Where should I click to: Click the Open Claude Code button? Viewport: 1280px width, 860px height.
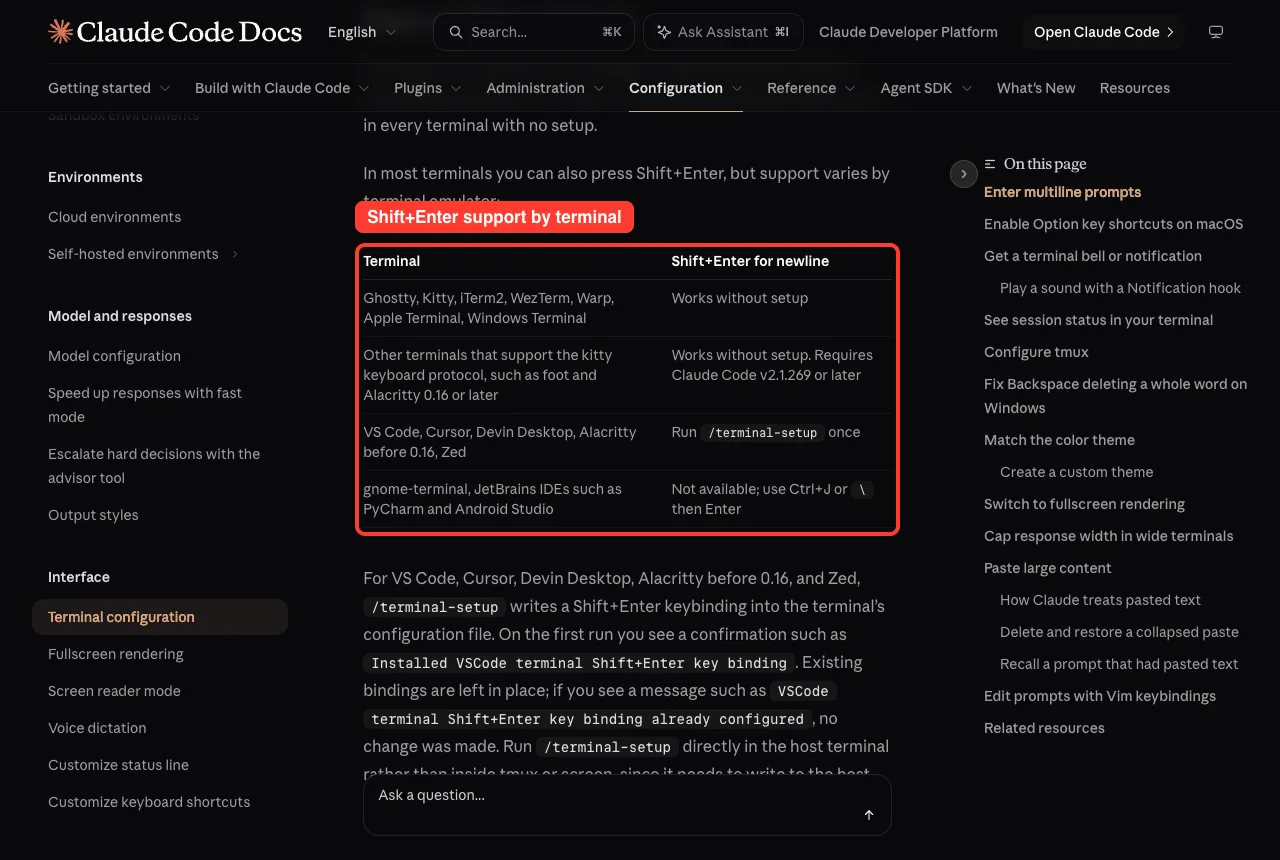pyautogui.click(x=1103, y=32)
